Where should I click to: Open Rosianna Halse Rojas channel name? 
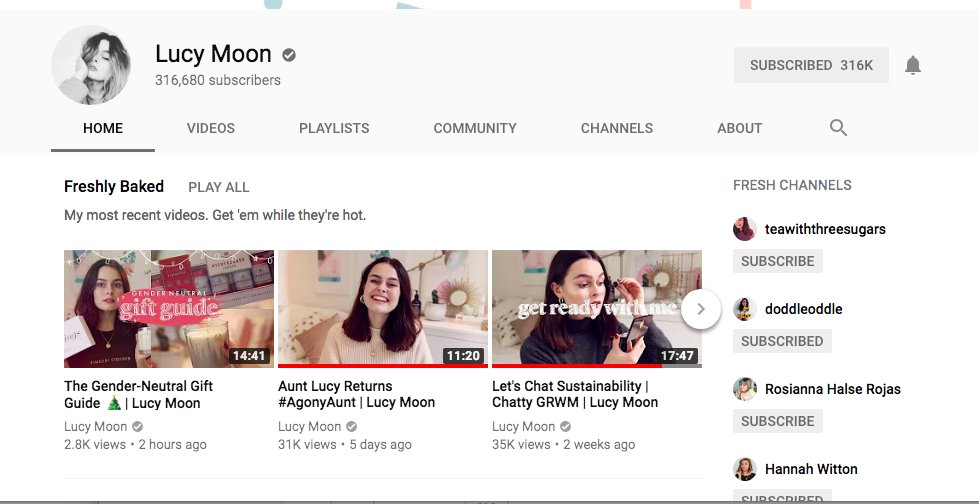(833, 389)
